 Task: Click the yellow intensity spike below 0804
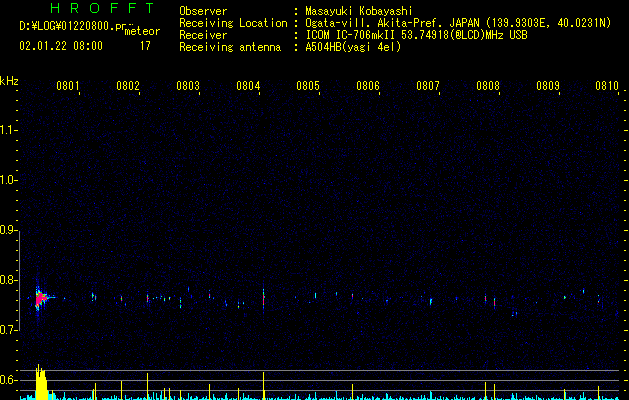264,385
